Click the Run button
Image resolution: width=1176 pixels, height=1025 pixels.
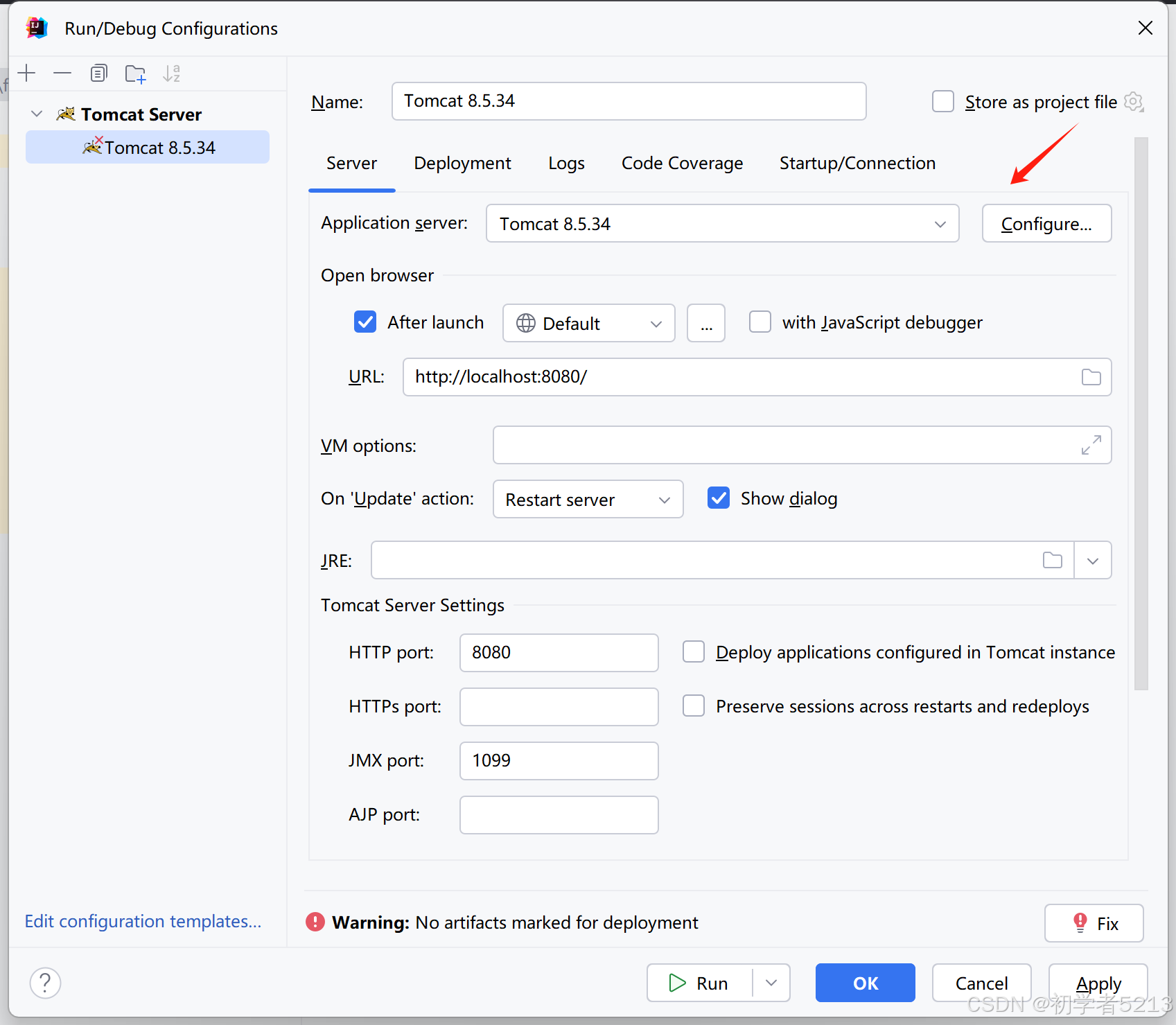point(699,983)
